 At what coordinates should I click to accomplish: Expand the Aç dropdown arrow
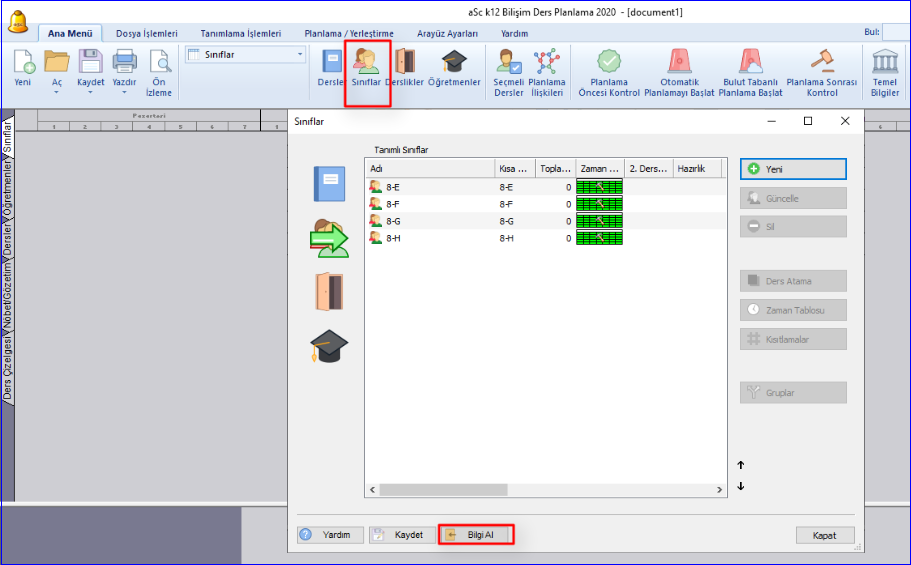(56, 92)
